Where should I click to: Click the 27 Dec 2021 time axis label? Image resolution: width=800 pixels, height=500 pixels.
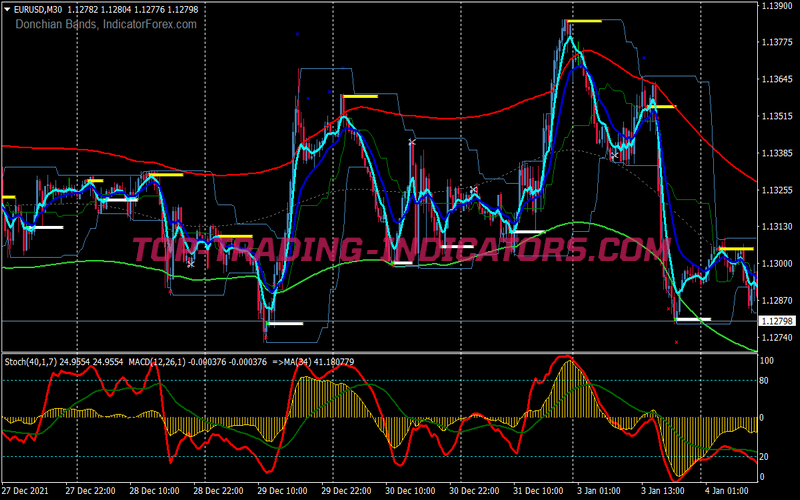(26, 491)
